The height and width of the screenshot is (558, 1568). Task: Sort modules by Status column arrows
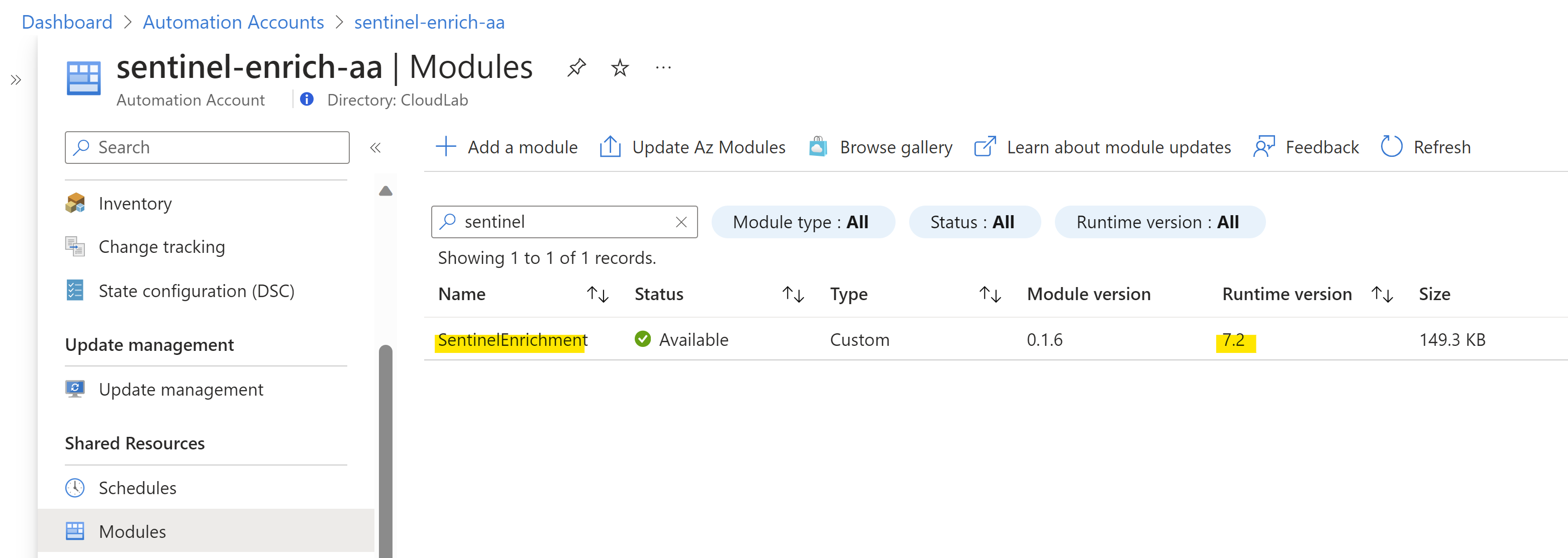click(x=793, y=295)
